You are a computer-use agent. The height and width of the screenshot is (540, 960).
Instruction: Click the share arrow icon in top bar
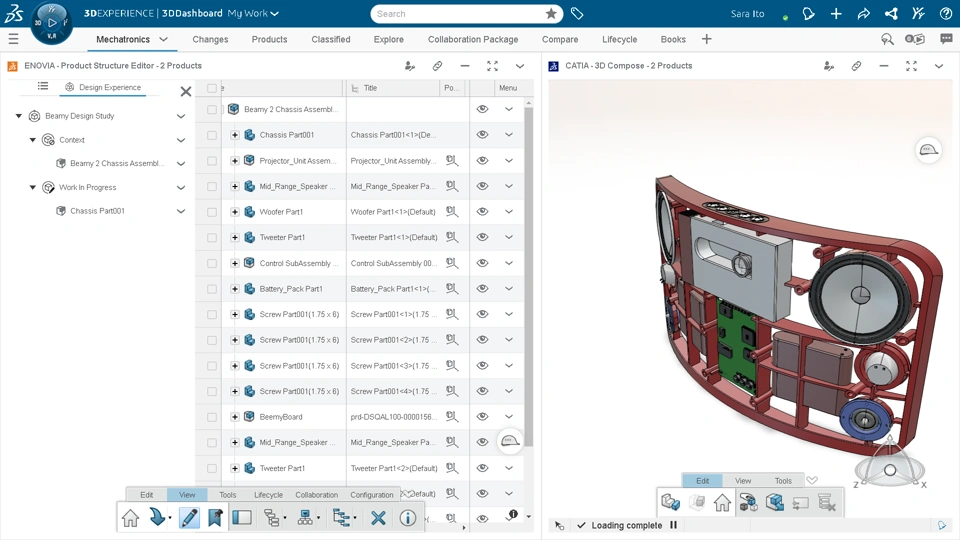tap(863, 13)
